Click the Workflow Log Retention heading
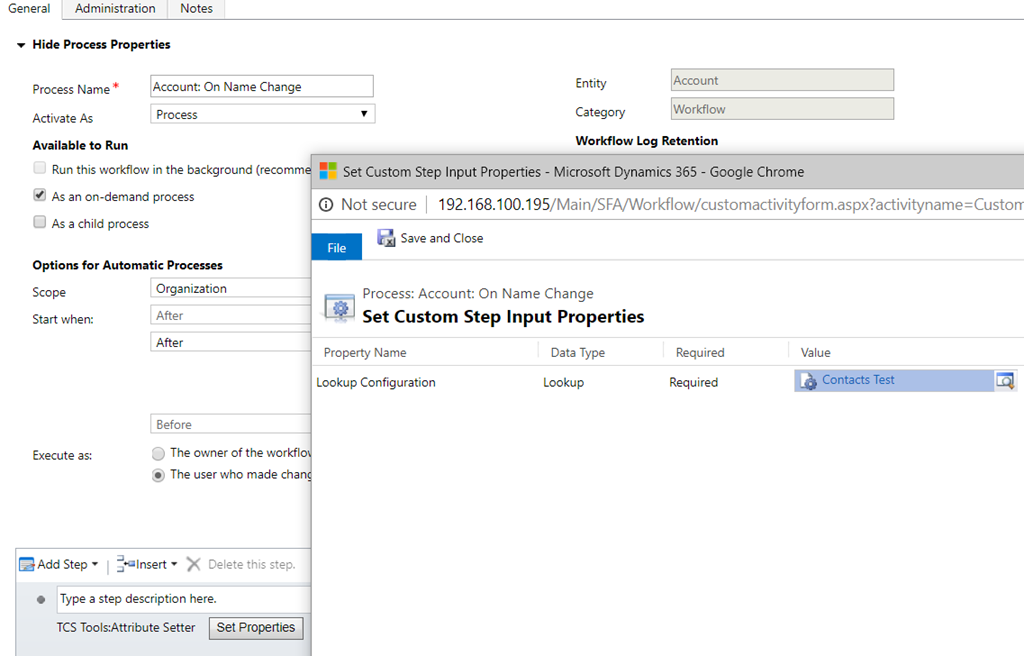Viewport: 1024px width, 656px height. click(x=647, y=140)
